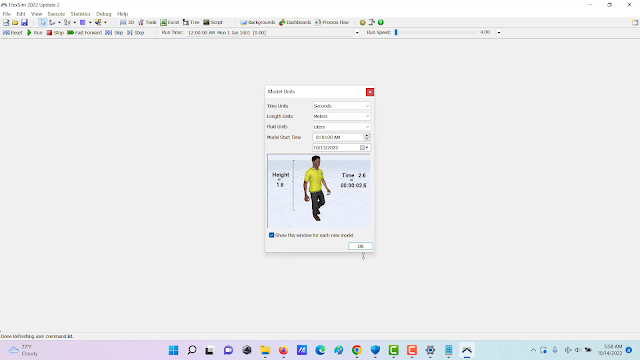Click the Model Start Time spinner arrows

367,137
